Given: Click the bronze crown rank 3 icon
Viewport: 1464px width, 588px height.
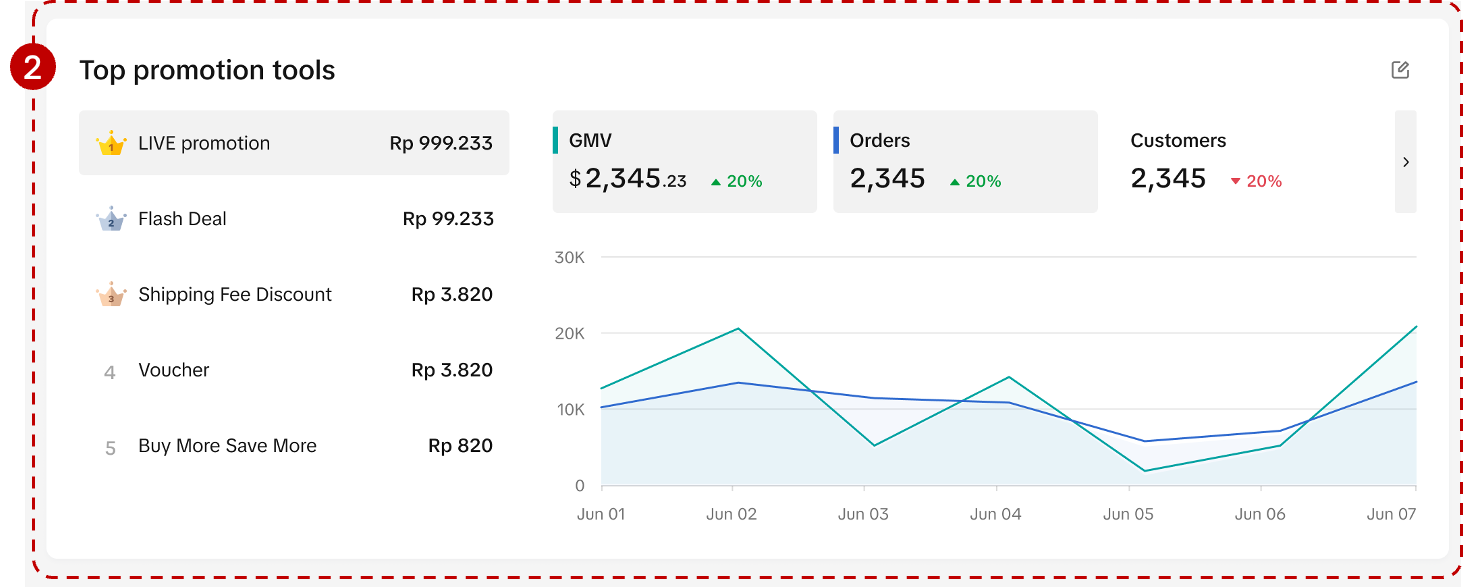Looking at the screenshot, I should click(111, 295).
